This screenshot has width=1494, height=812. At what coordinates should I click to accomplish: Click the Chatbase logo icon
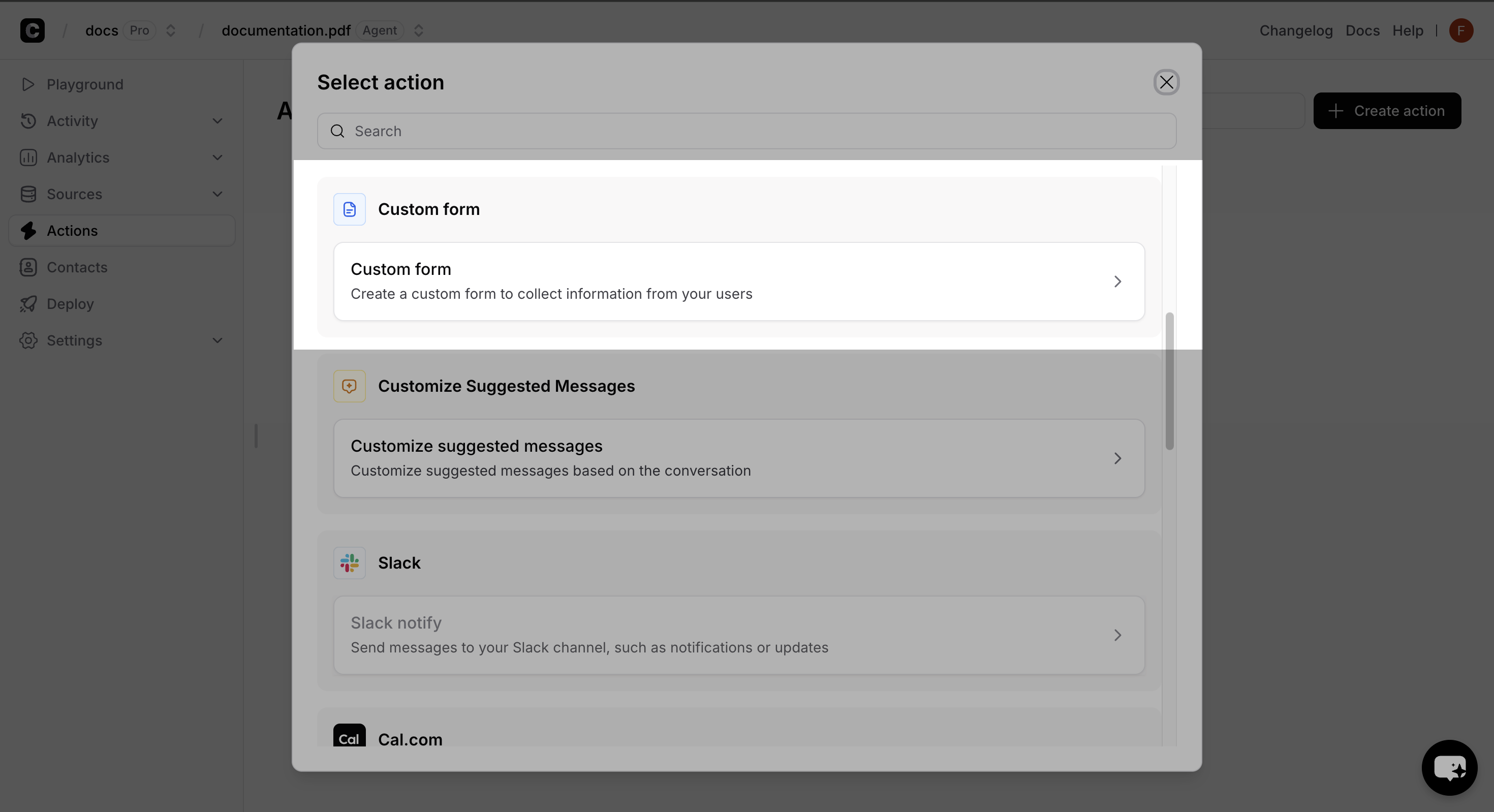33,30
